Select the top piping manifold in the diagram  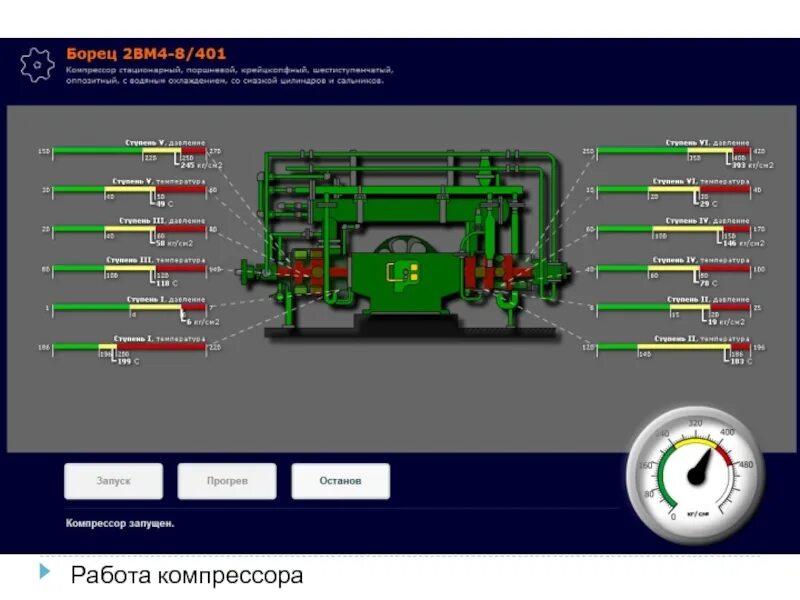pyautogui.click(x=400, y=160)
